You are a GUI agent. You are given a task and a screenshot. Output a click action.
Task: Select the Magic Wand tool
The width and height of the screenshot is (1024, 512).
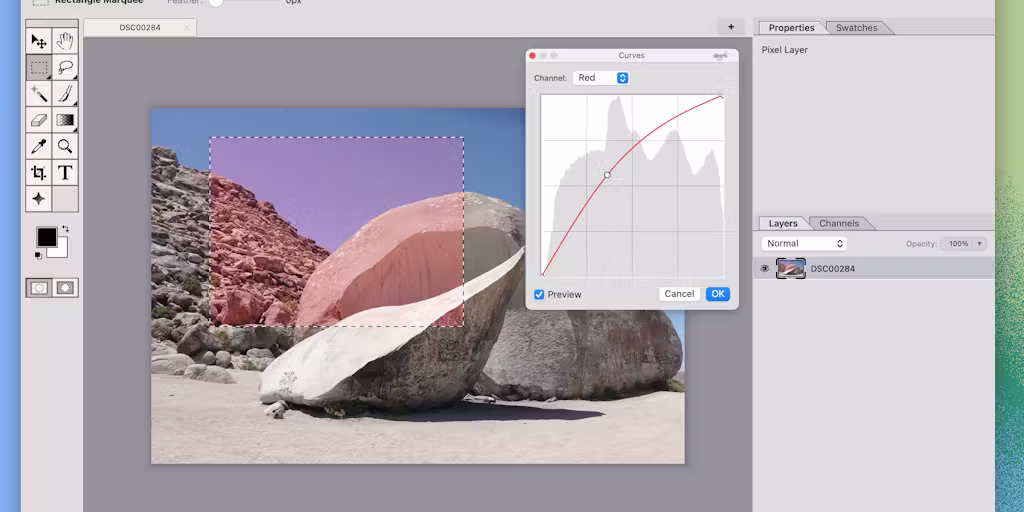(39, 94)
